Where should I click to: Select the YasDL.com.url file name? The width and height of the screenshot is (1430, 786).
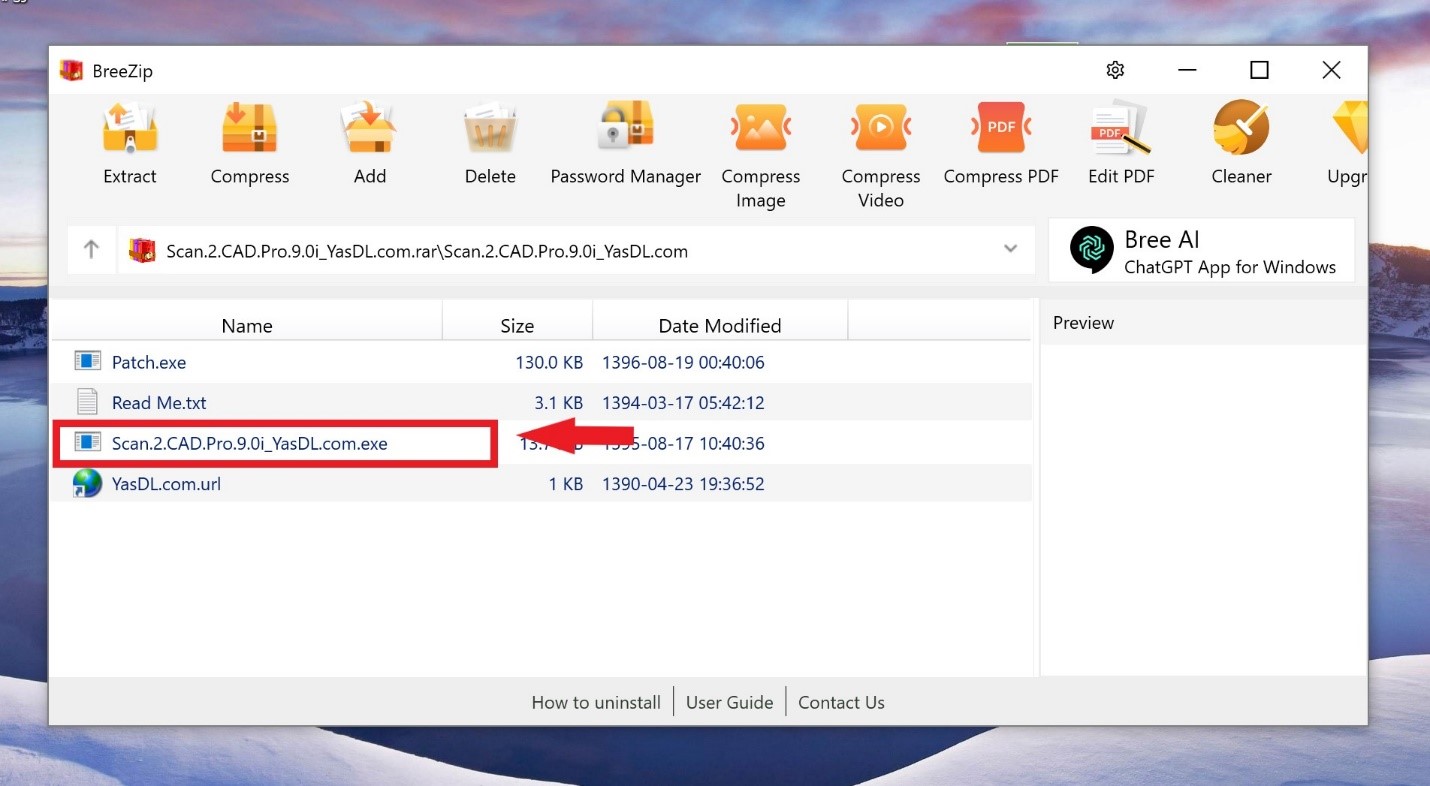pos(166,484)
